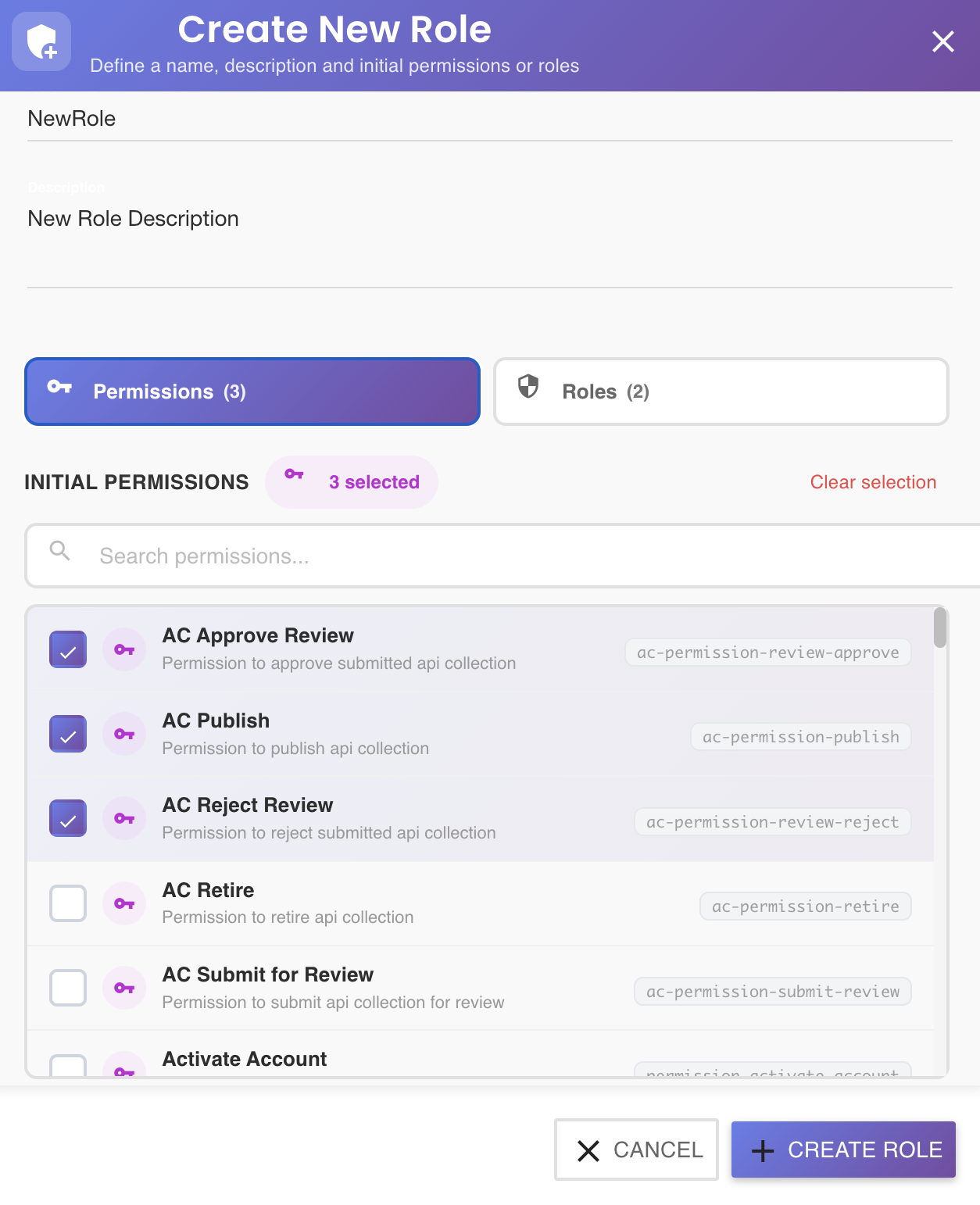Click key icon beside AC Submit for Review

[124, 988]
